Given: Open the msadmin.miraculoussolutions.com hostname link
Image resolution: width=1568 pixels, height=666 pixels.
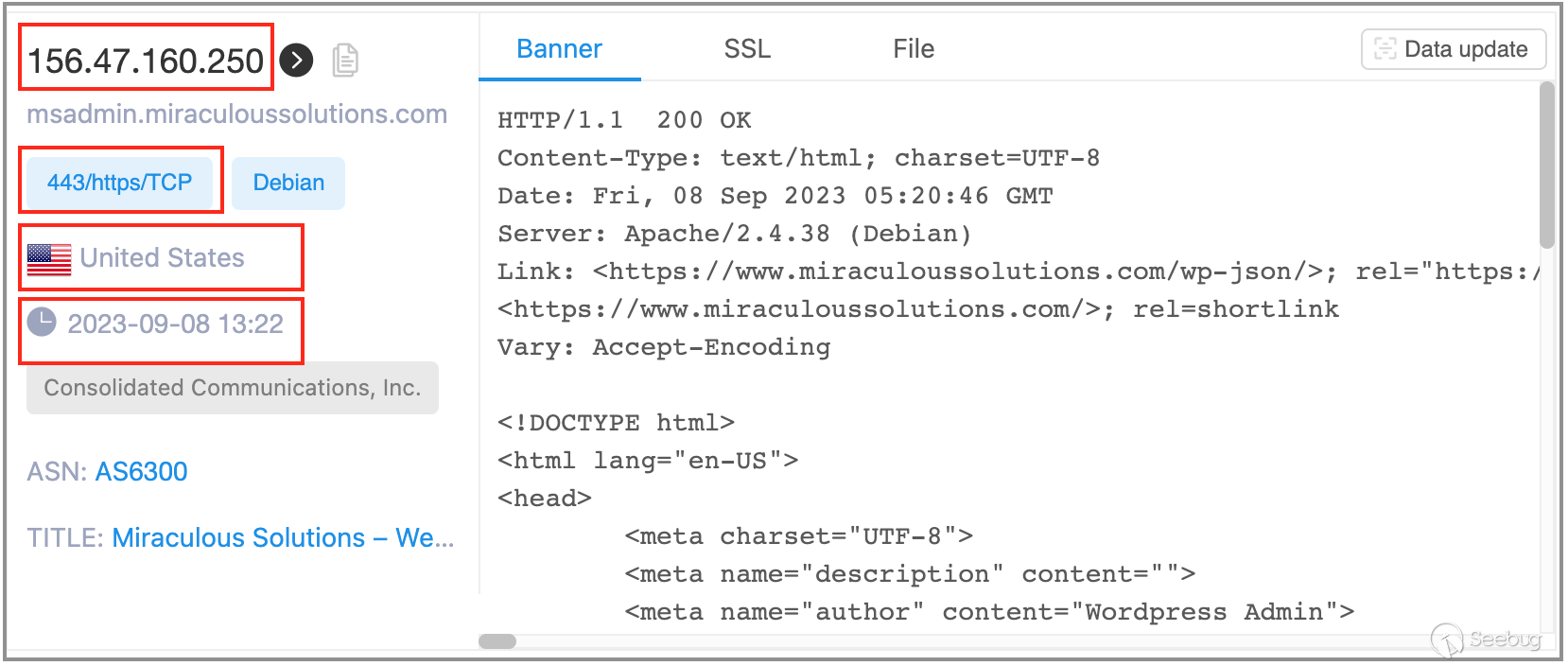Looking at the screenshot, I should [236, 114].
